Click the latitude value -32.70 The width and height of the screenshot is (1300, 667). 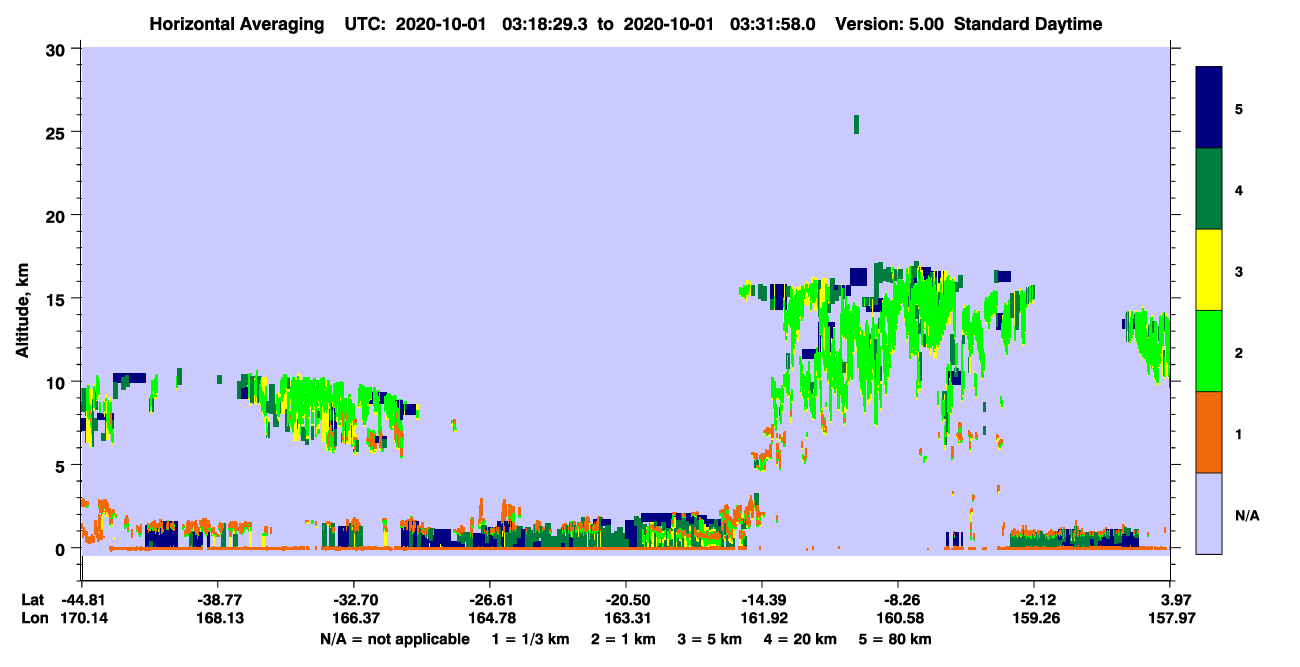[x=354, y=600]
